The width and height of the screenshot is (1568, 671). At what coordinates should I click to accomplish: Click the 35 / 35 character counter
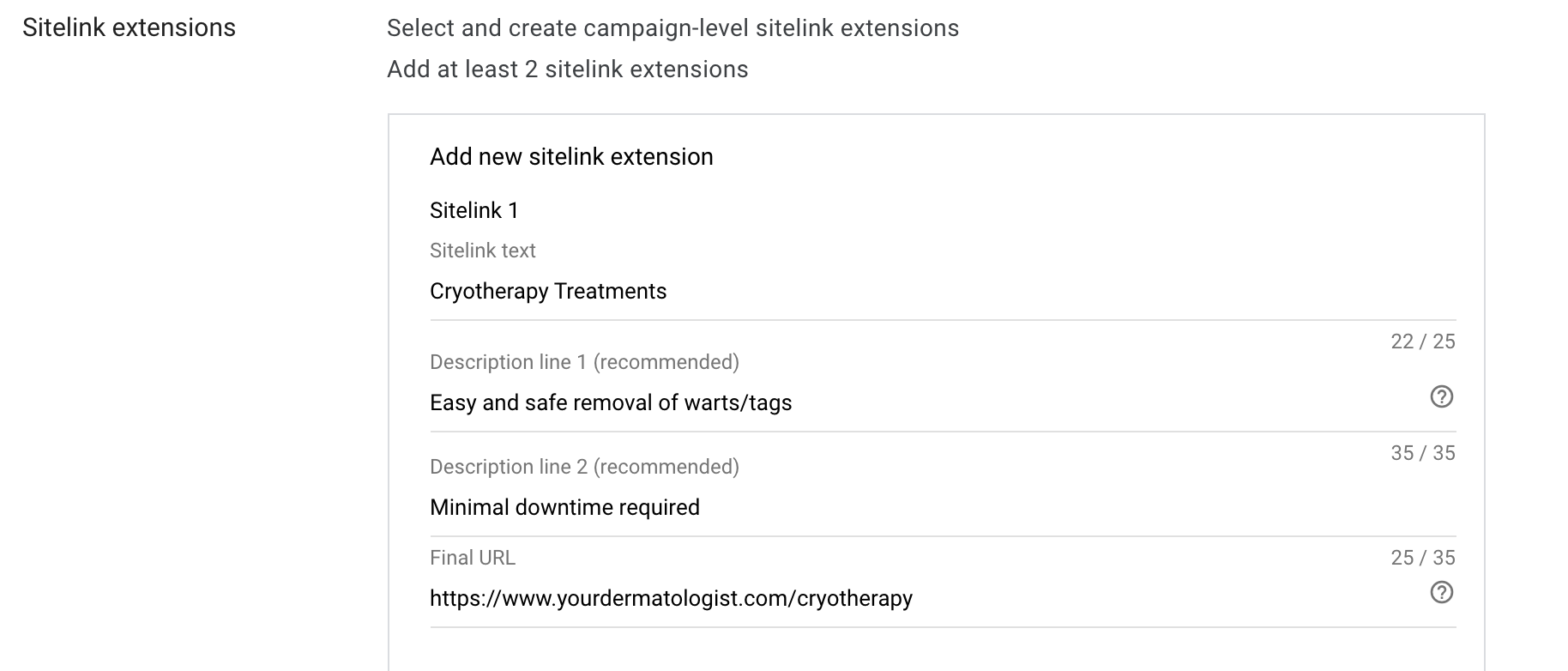coord(1422,453)
